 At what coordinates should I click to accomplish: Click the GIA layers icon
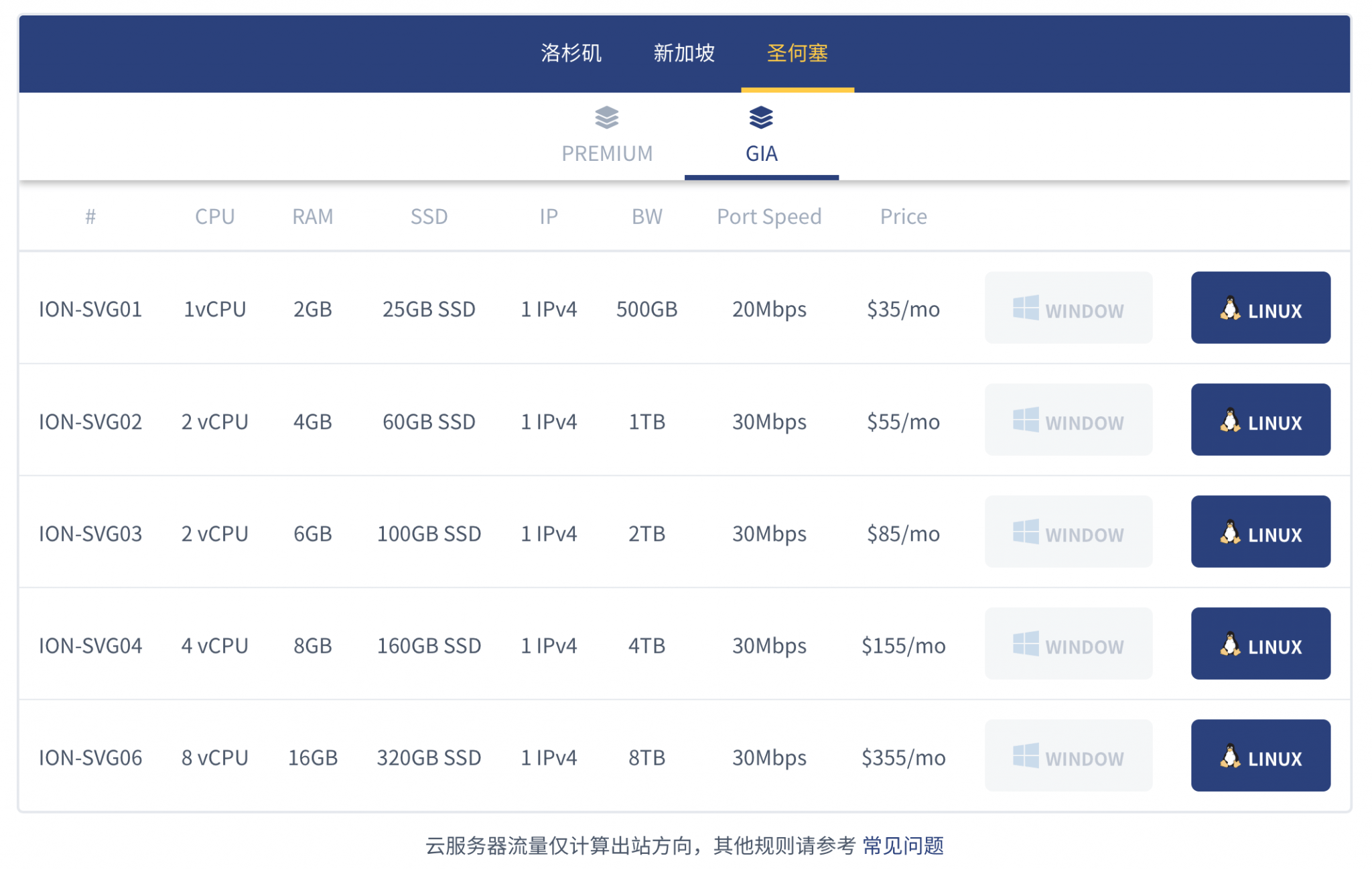(x=760, y=117)
